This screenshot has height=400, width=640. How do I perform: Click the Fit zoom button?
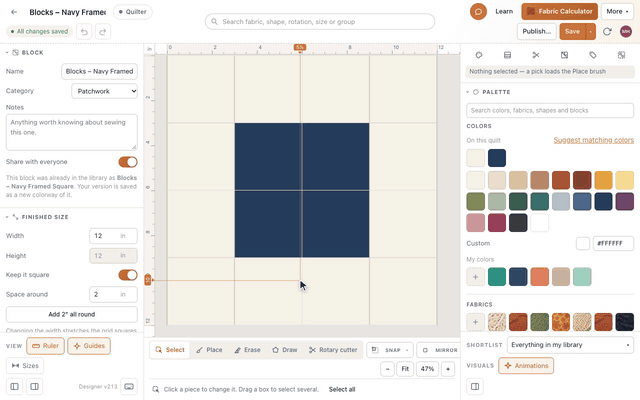[x=405, y=369]
